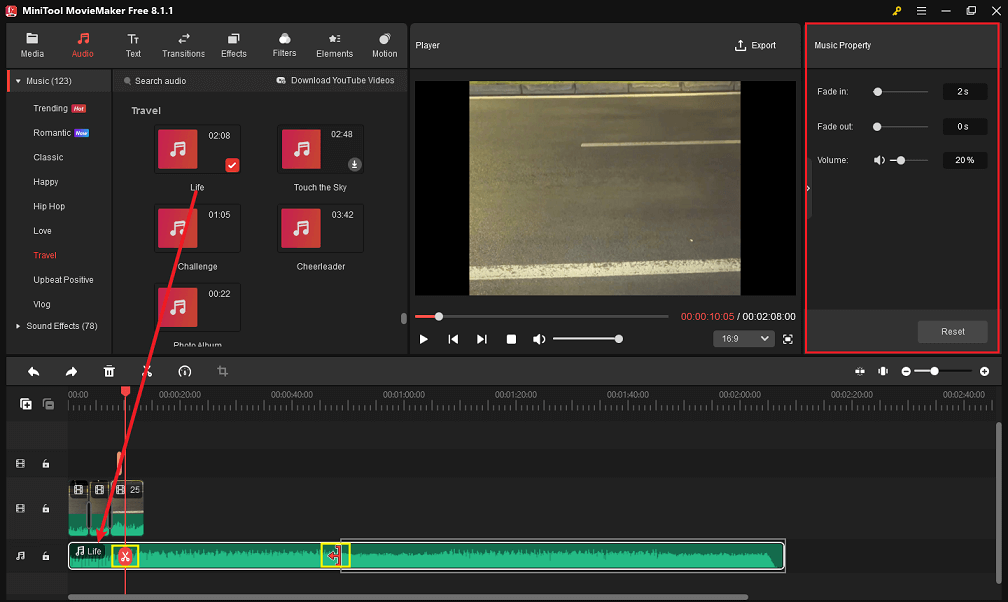Adjust the music Volume slider
This screenshot has height=602, width=1008.
tap(908, 160)
